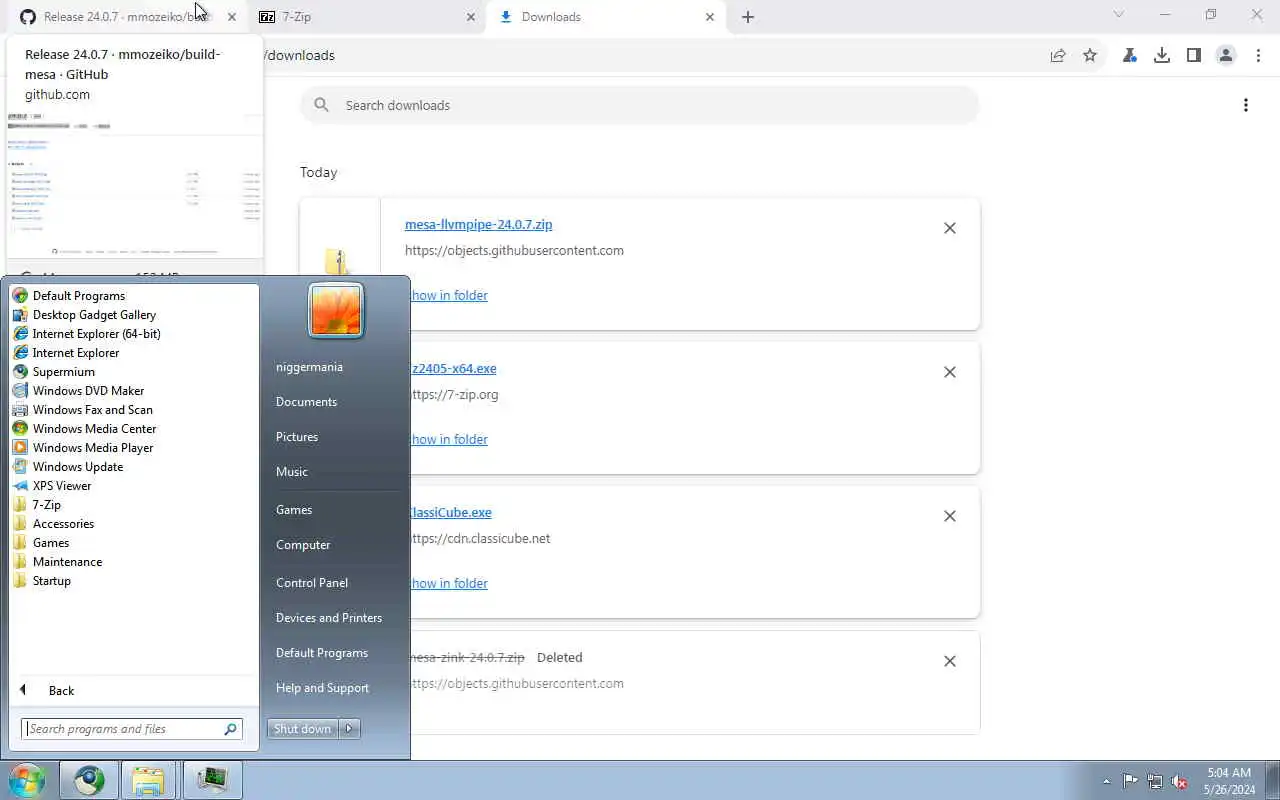
Task: Open the browser main three-dot menu
Action: [1258, 56]
